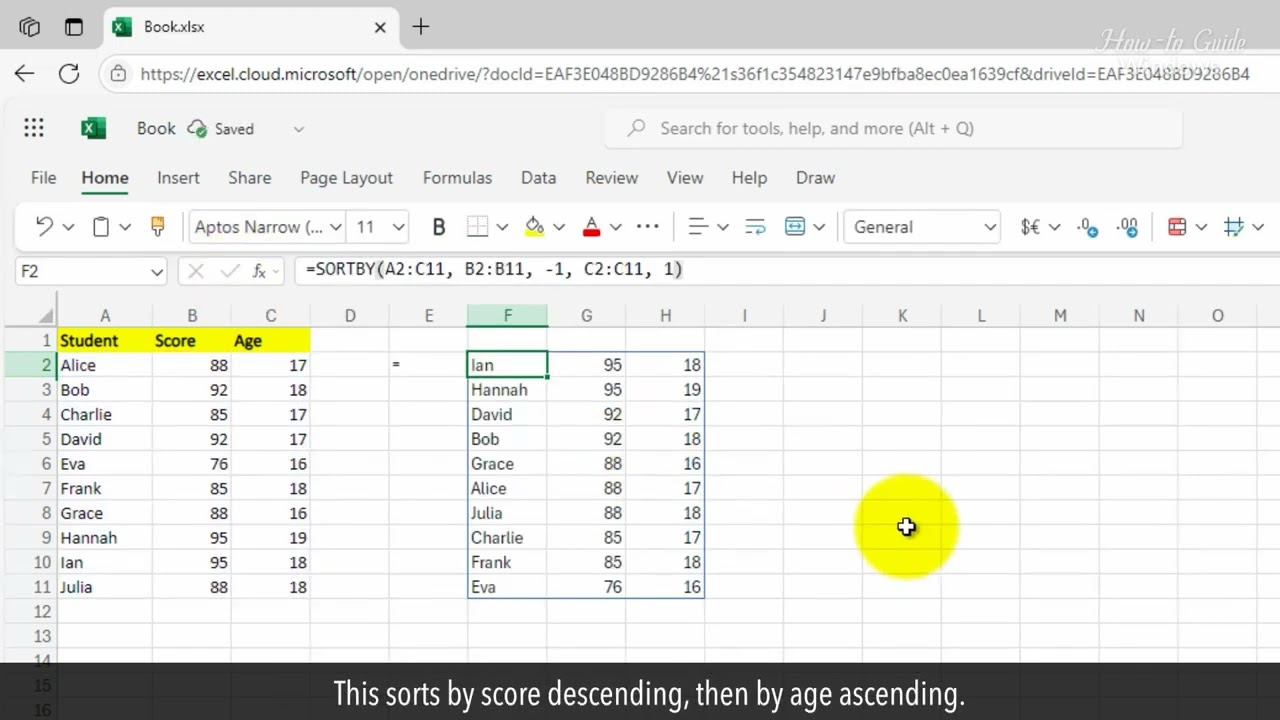Expand the arrow next to Saved
This screenshot has width=1280, height=720.
tap(298, 129)
